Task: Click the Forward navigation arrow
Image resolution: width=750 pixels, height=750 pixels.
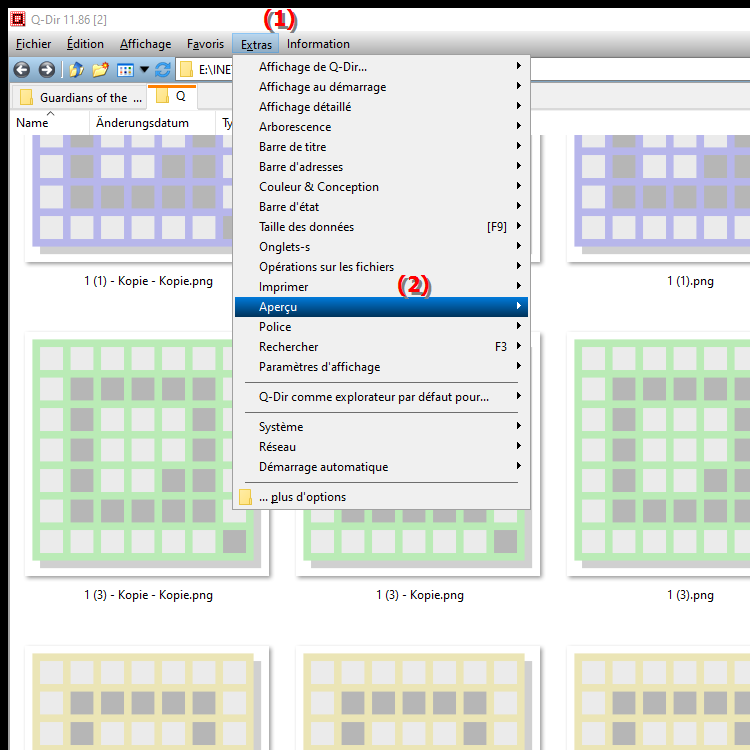Action: (46, 70)
